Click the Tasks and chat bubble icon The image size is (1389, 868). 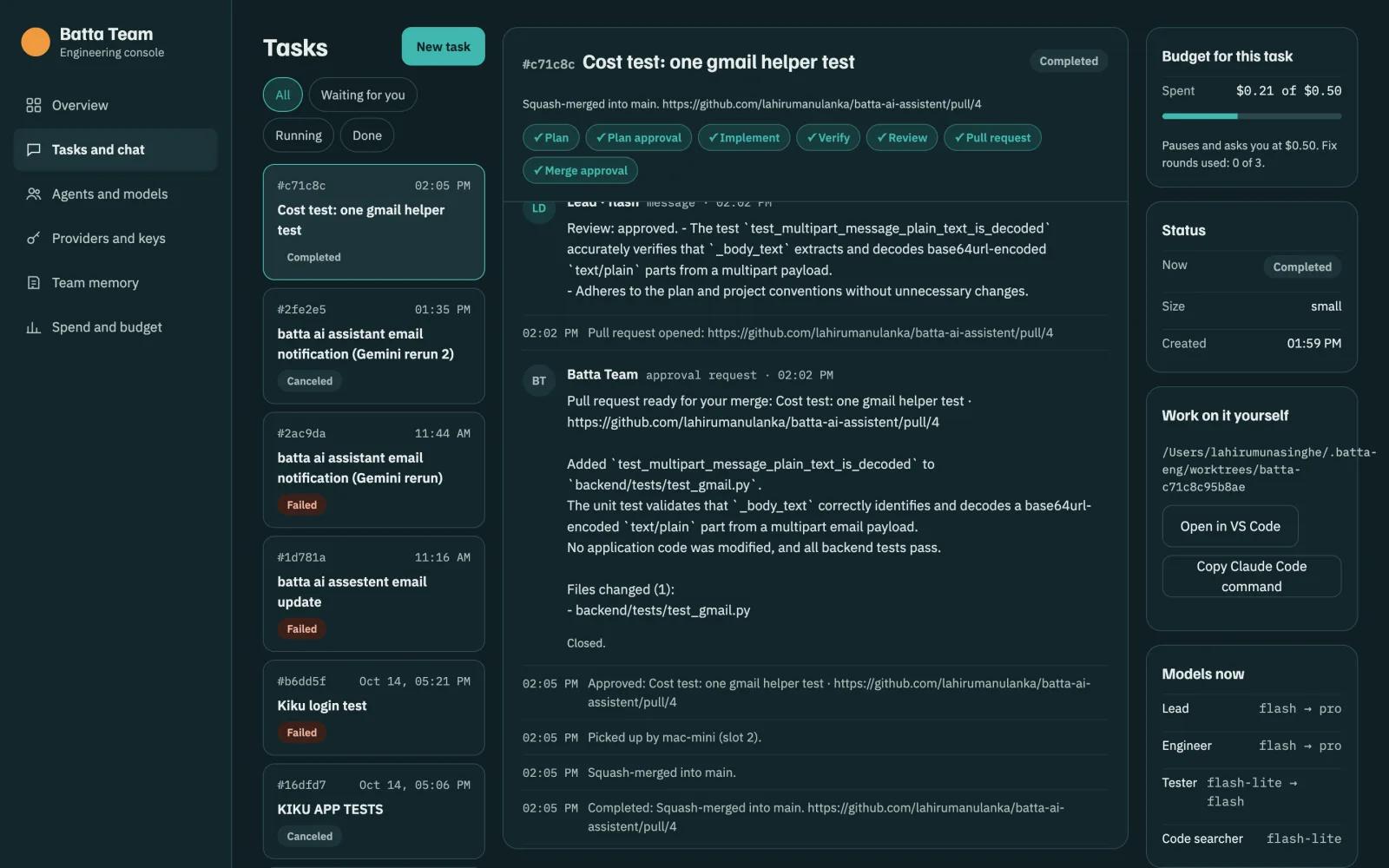[x=34, y=149]
